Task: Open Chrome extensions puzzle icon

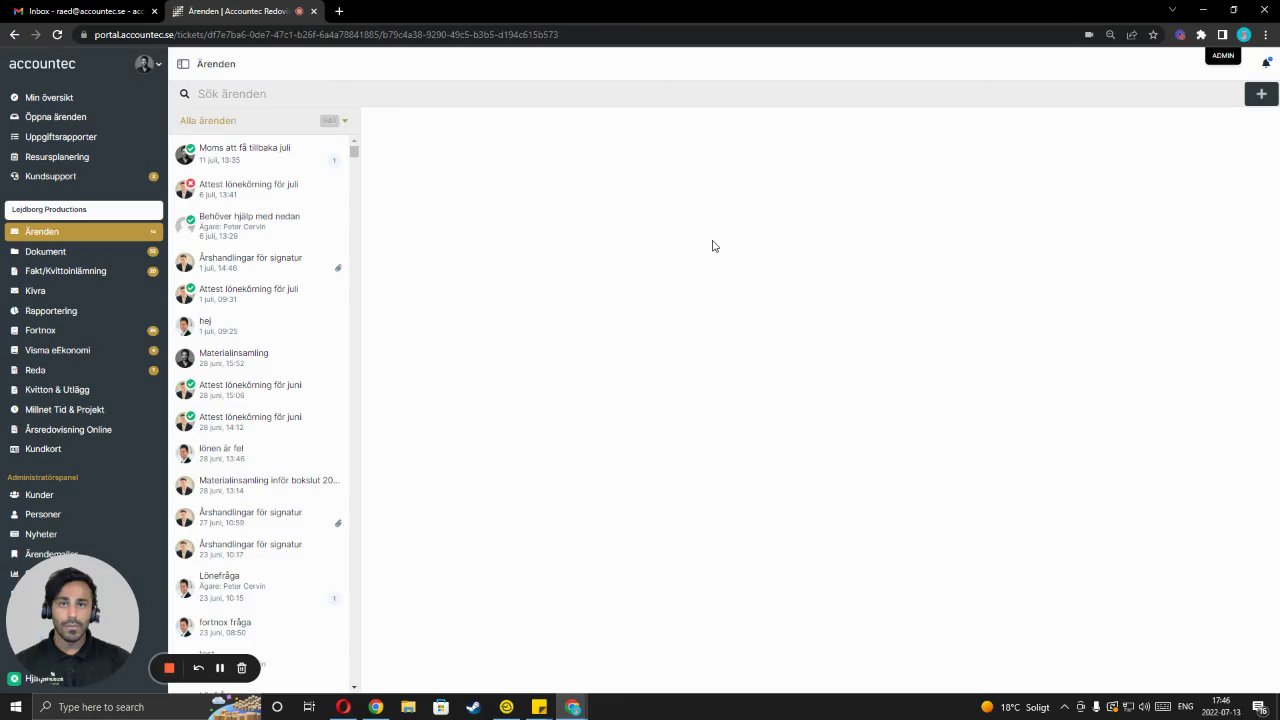Action: pos(1201,35)
